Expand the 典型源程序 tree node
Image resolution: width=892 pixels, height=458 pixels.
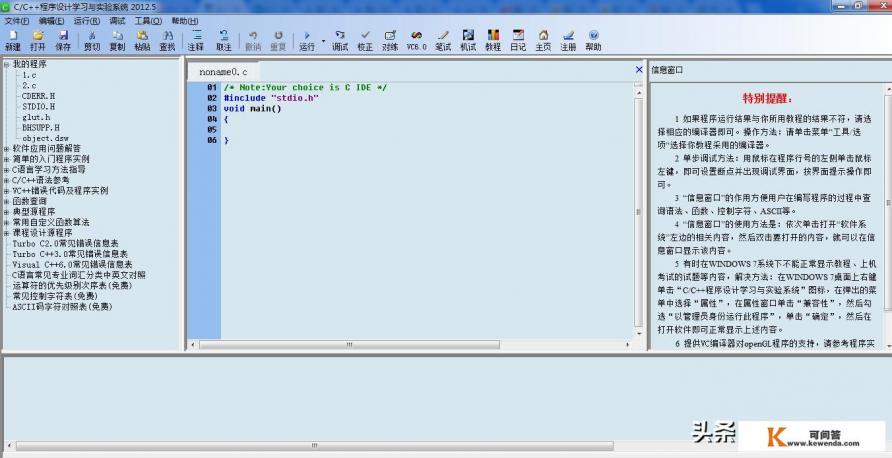tap(7, 211)
